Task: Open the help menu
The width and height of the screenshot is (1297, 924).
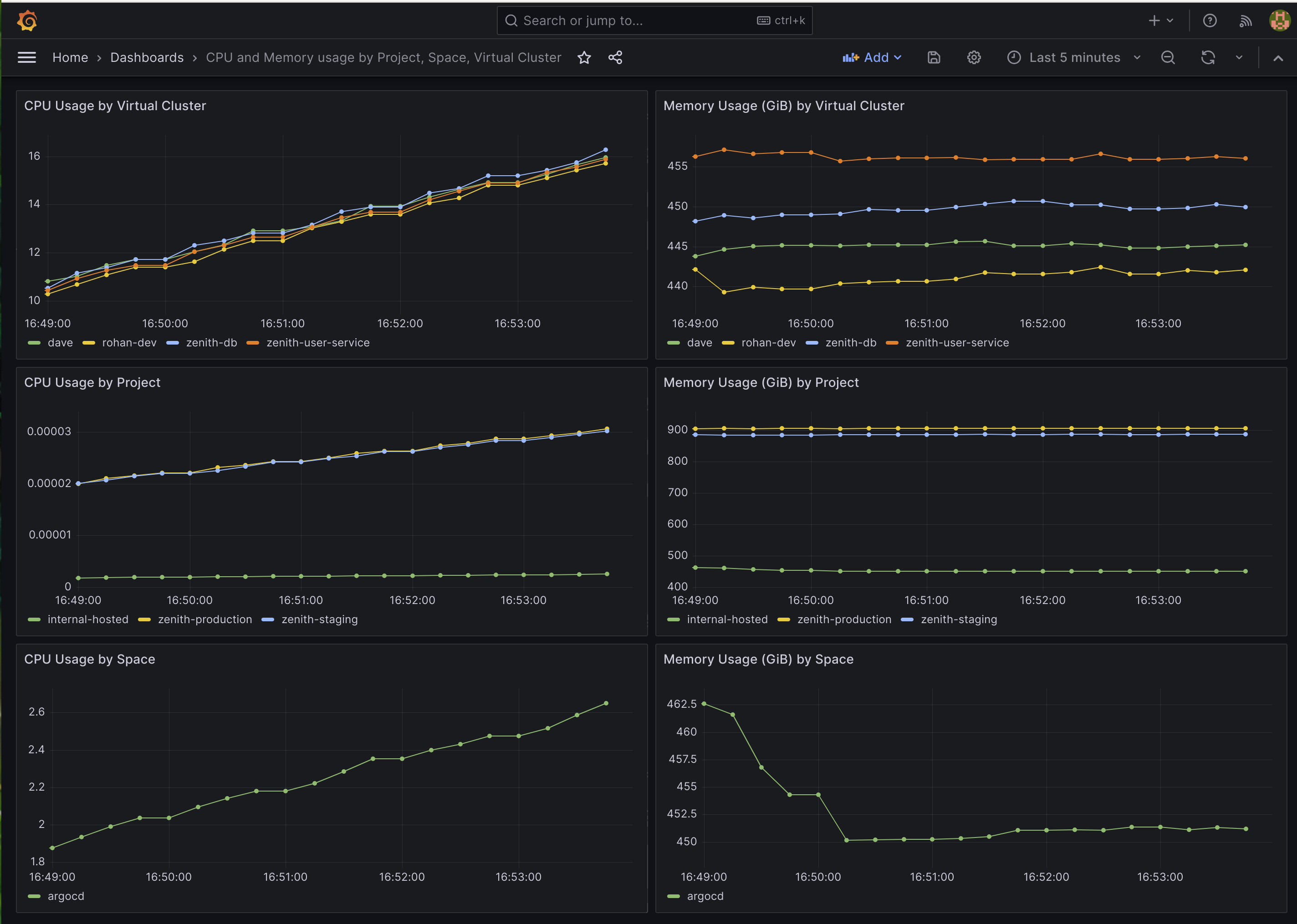Action: point(1210,20)
